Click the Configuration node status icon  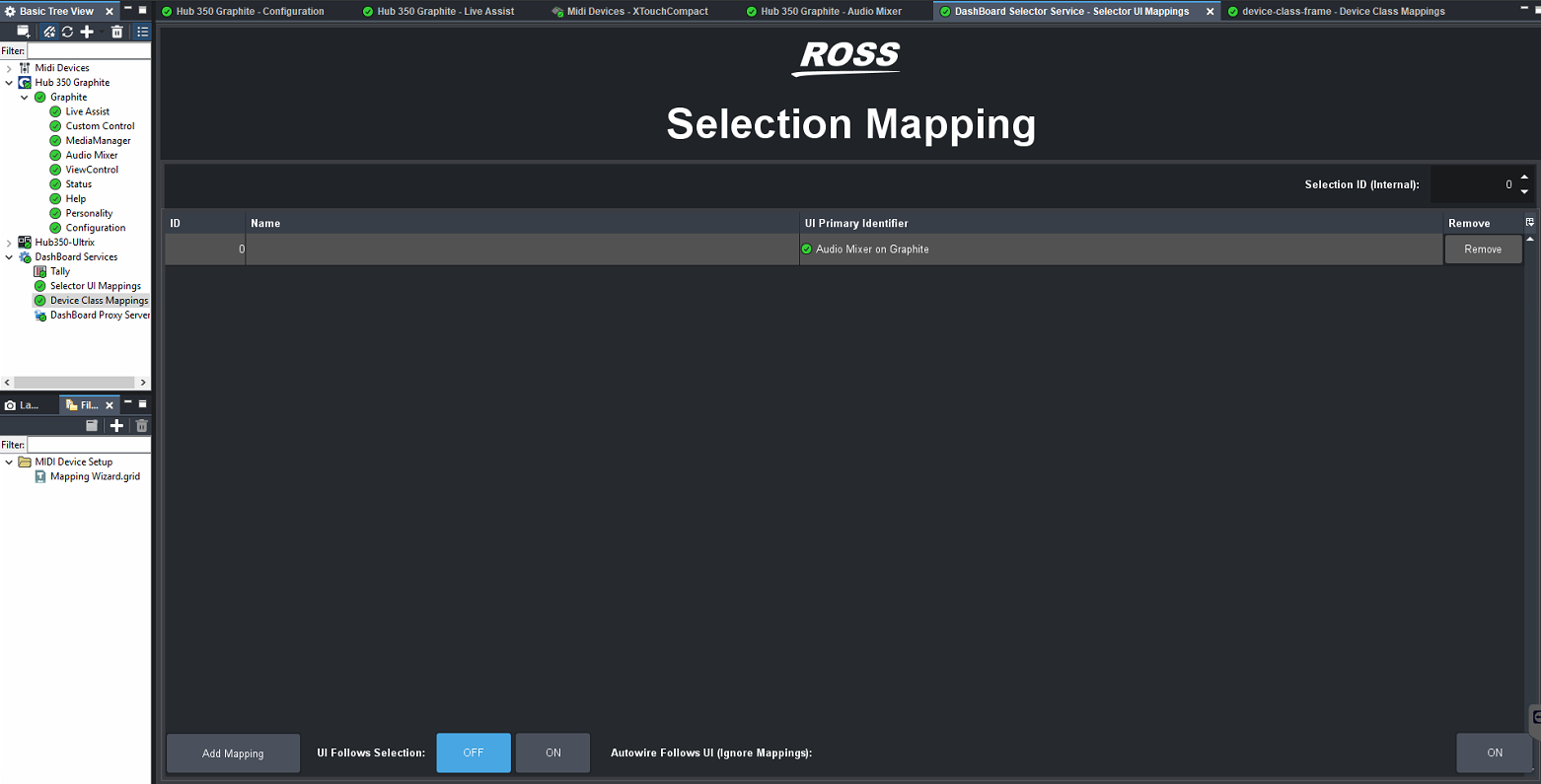[x=55, y=228]
